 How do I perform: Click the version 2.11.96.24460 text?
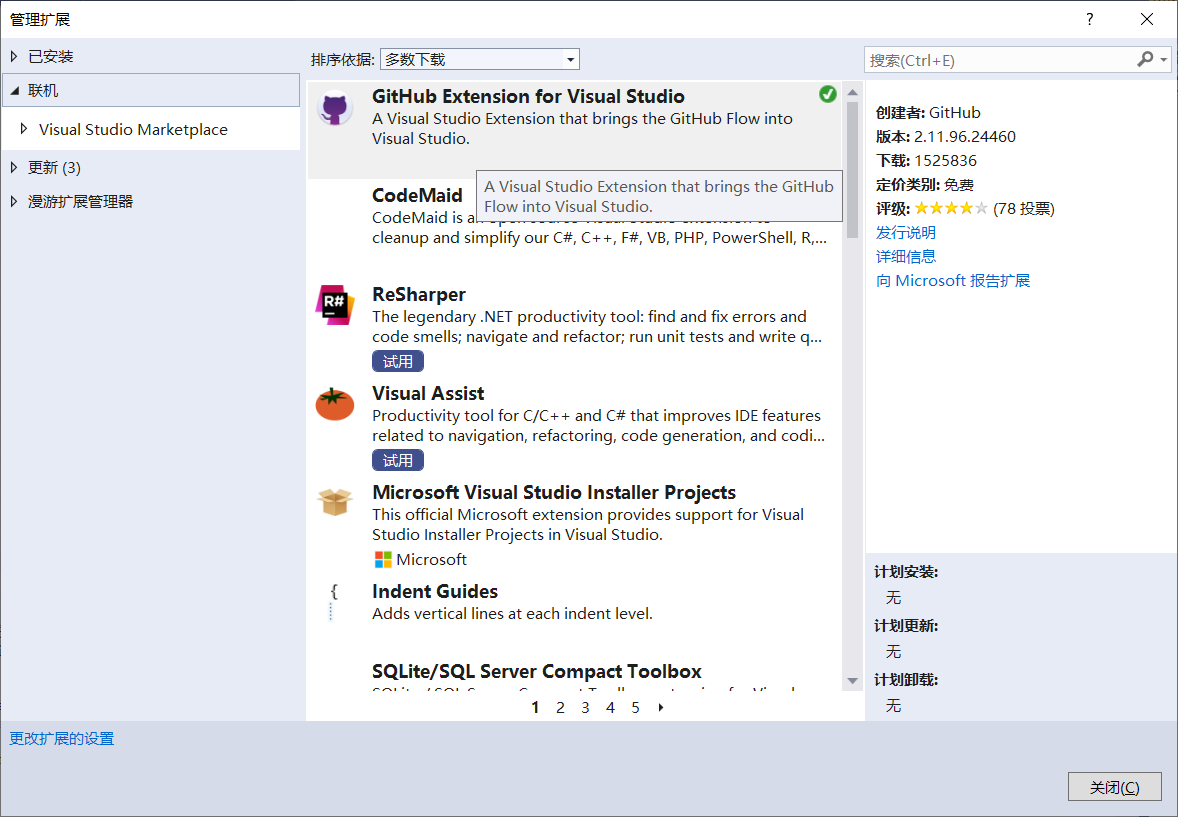965,137
